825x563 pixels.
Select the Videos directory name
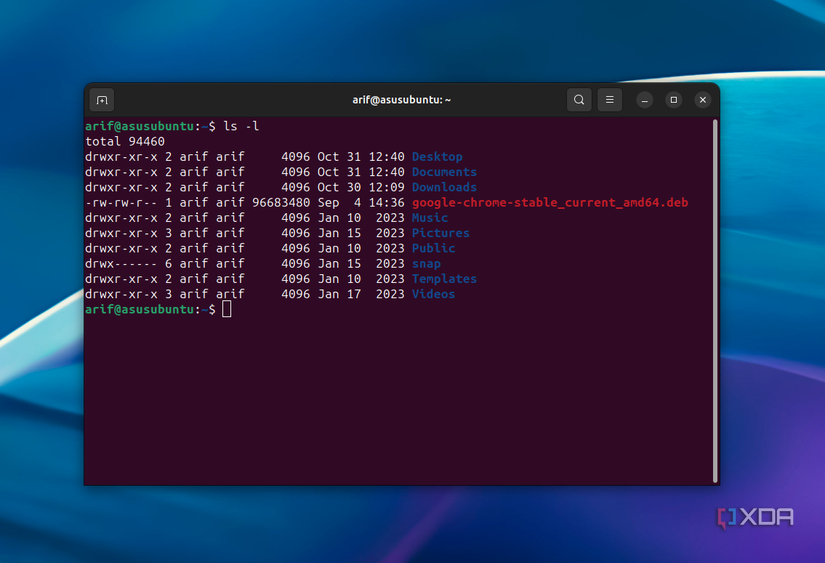point(434,294)
